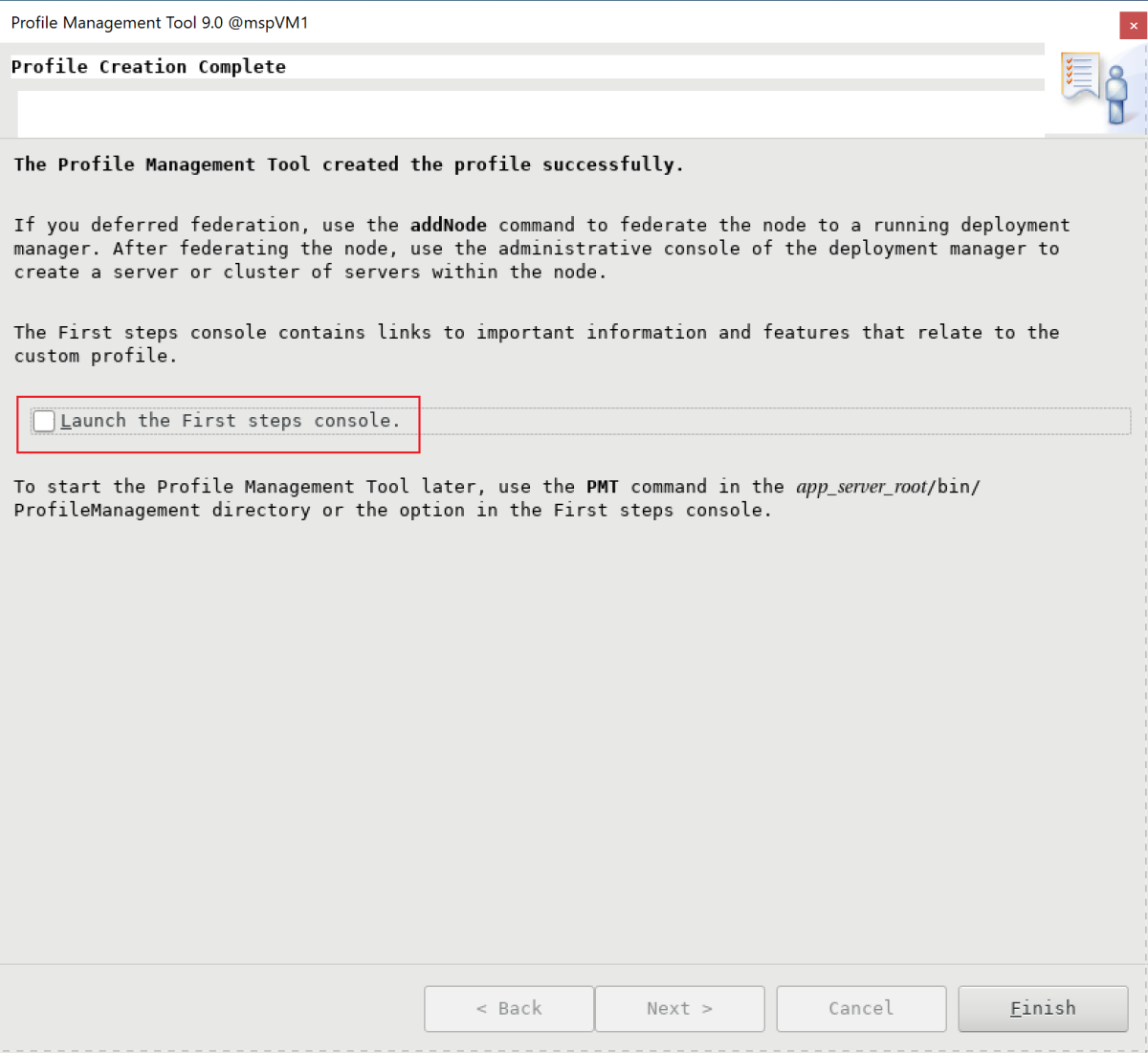Check the box next to the red-outlined option
Viewport: 1148px width, 1053px height.
[x=43, y=420]
